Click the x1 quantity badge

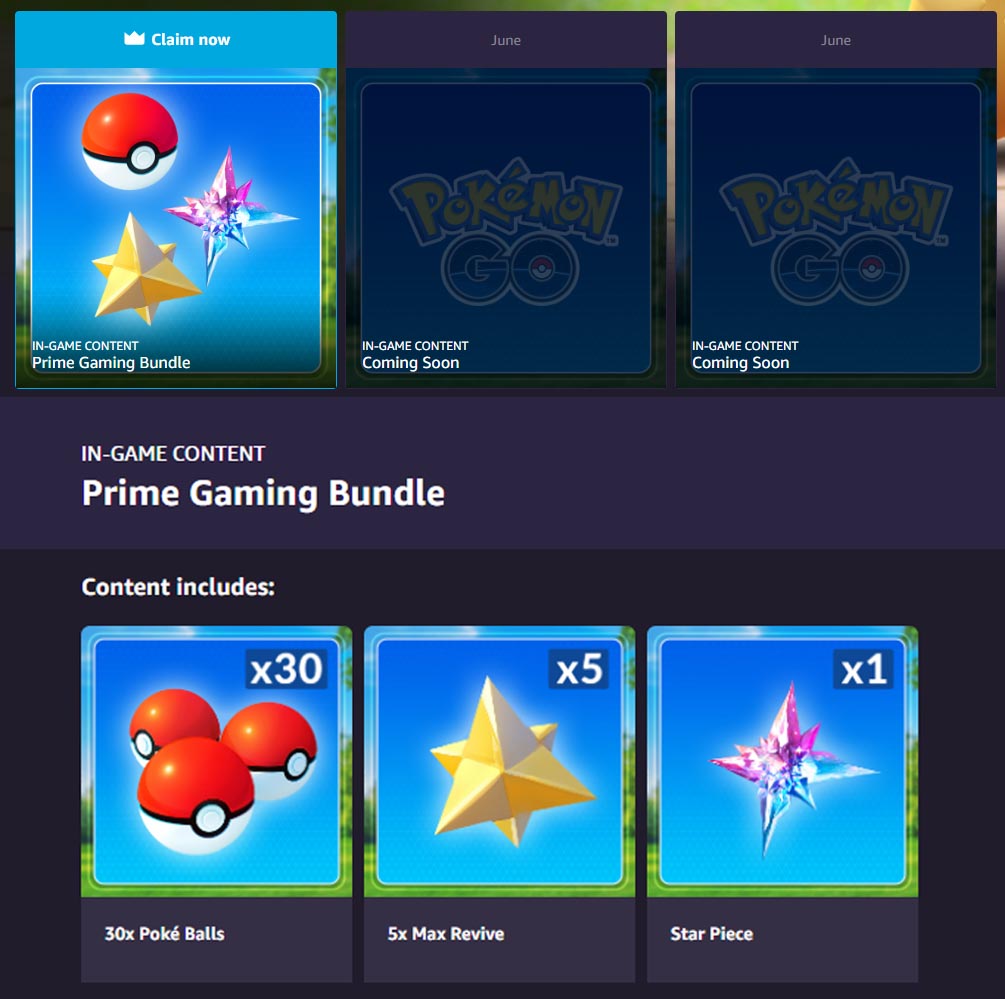(x=863, y=670)
